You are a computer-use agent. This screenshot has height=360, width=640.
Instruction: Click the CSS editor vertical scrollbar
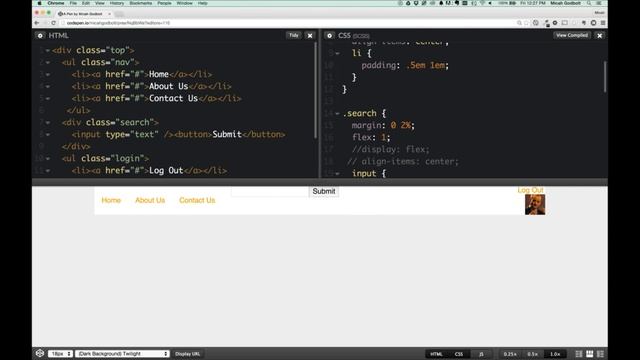[x=605, y=77]
